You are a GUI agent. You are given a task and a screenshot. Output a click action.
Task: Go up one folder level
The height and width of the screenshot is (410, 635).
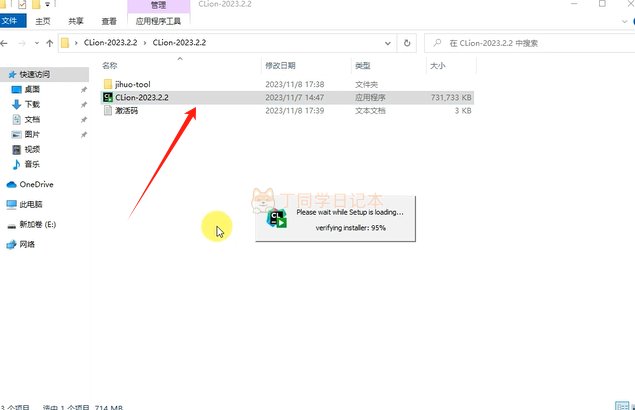click(49, 43)
